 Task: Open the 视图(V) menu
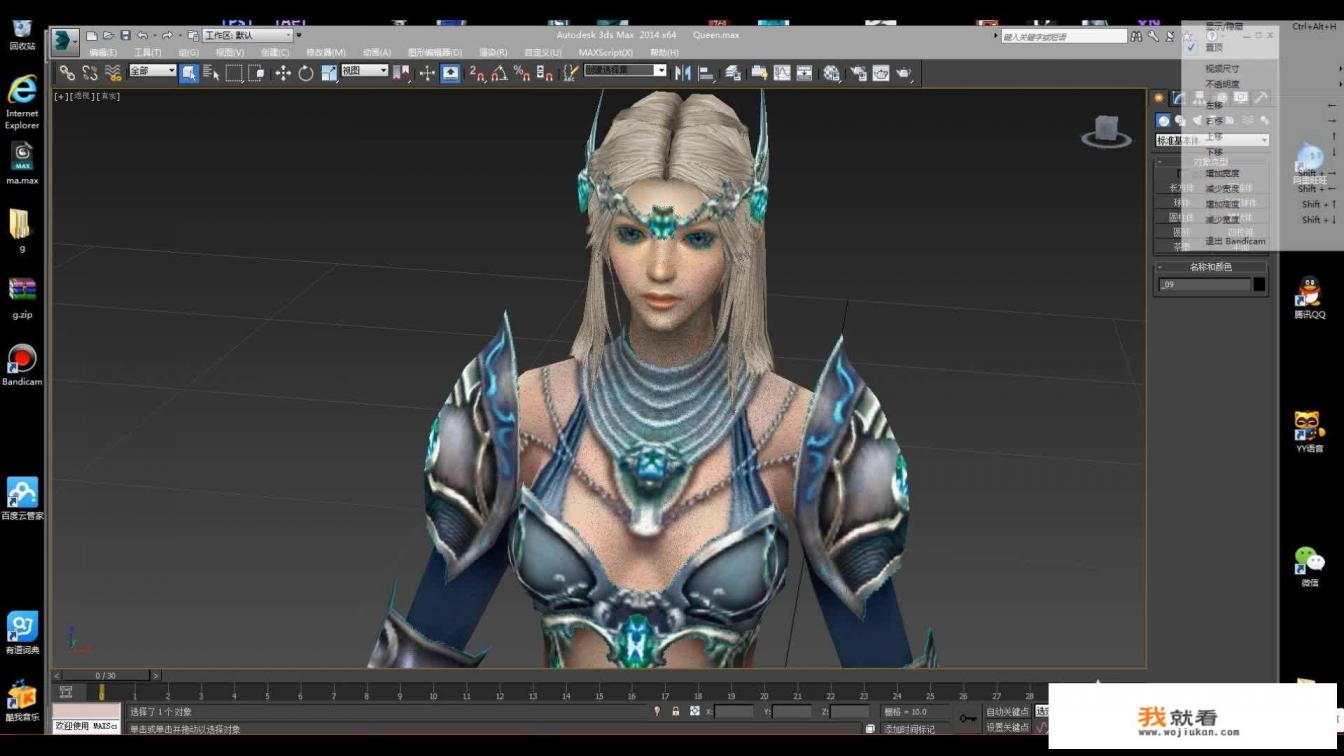[230, 53]
